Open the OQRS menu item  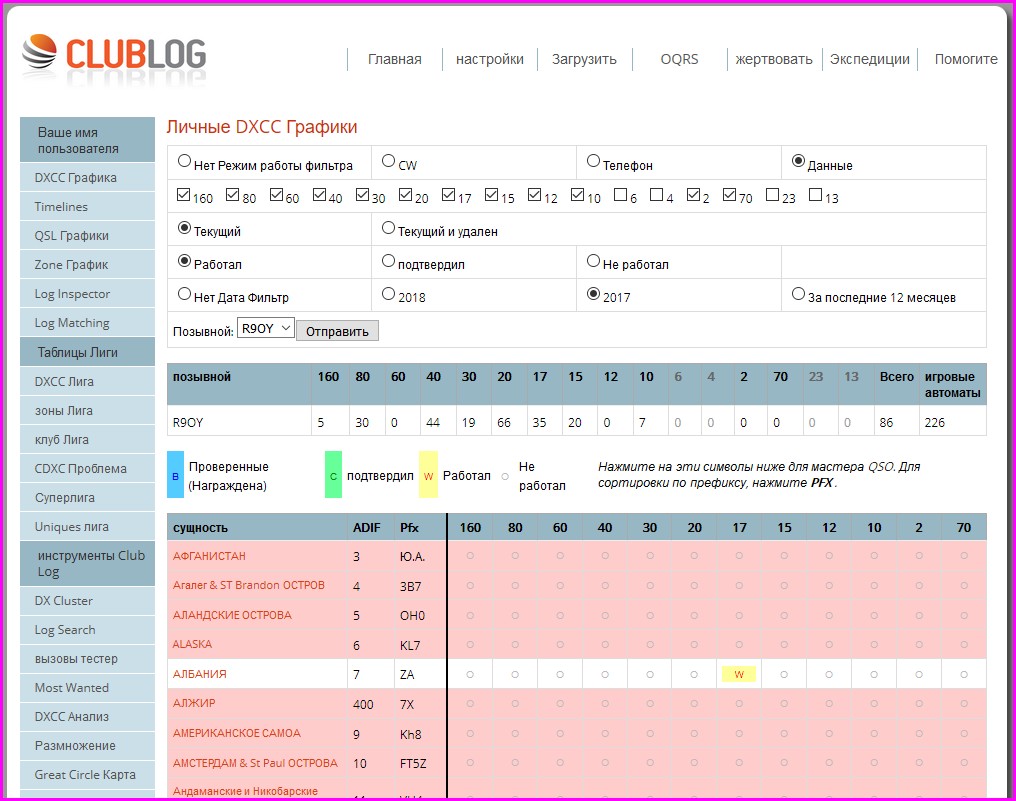pos(679,59)
